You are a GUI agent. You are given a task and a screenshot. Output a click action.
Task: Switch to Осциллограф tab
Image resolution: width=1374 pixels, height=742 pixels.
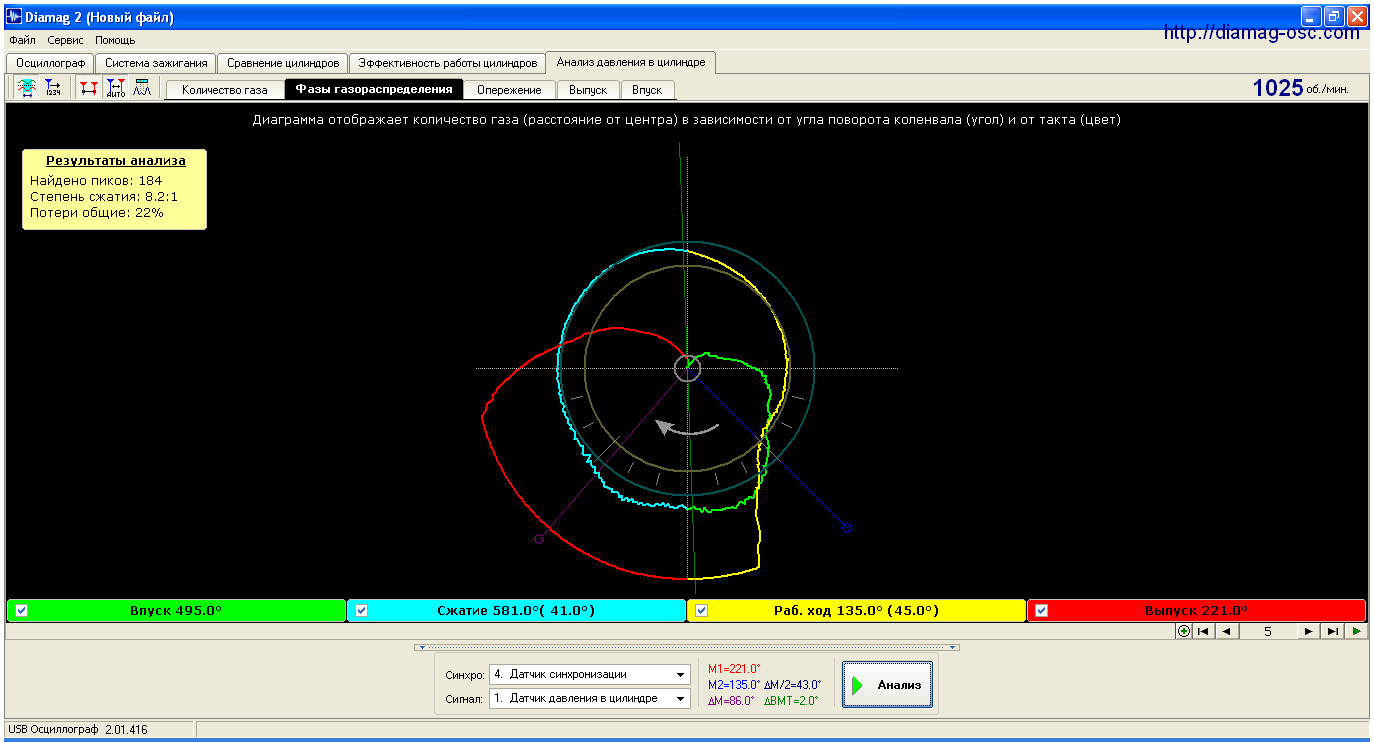pos(51,63)
